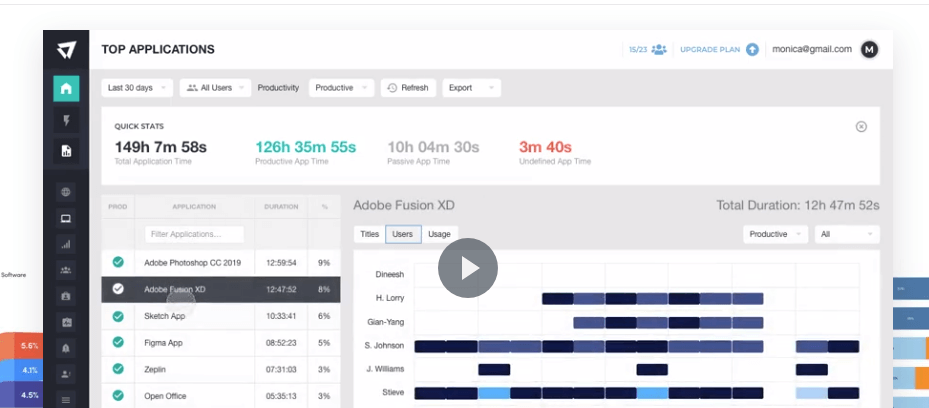Open the bell alerts sidebar icon
Viewport: 929px width, 408px height.
tap(66, 348)
